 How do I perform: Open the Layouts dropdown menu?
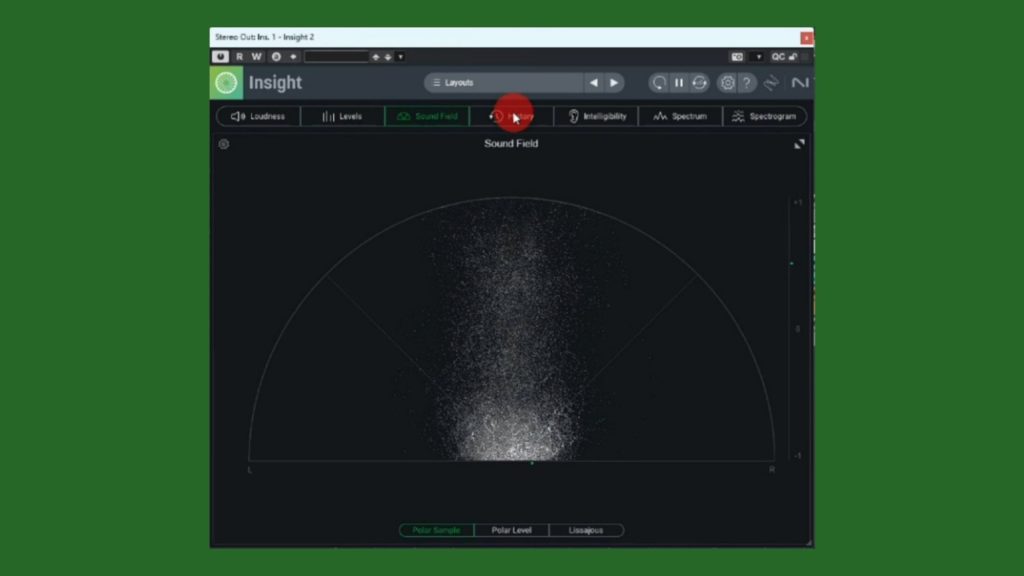click(503, 83)
